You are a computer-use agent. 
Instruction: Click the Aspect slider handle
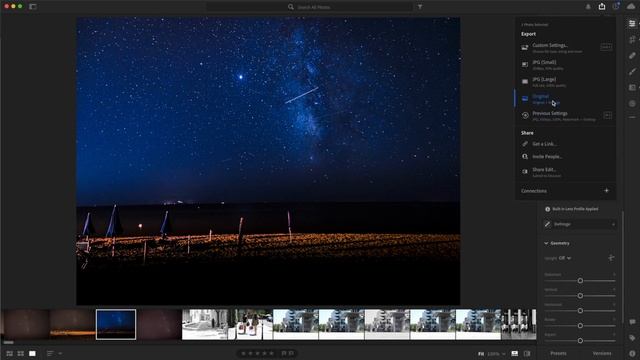point(580,340)
